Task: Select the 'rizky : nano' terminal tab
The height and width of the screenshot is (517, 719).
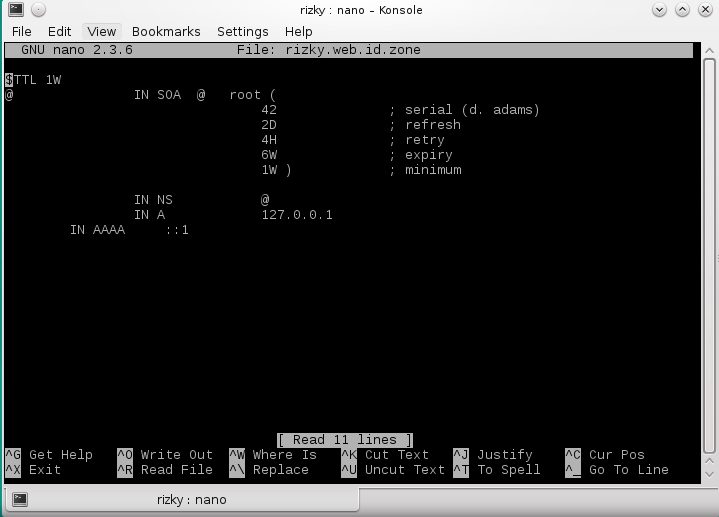Action: click(x=182, y=500)
